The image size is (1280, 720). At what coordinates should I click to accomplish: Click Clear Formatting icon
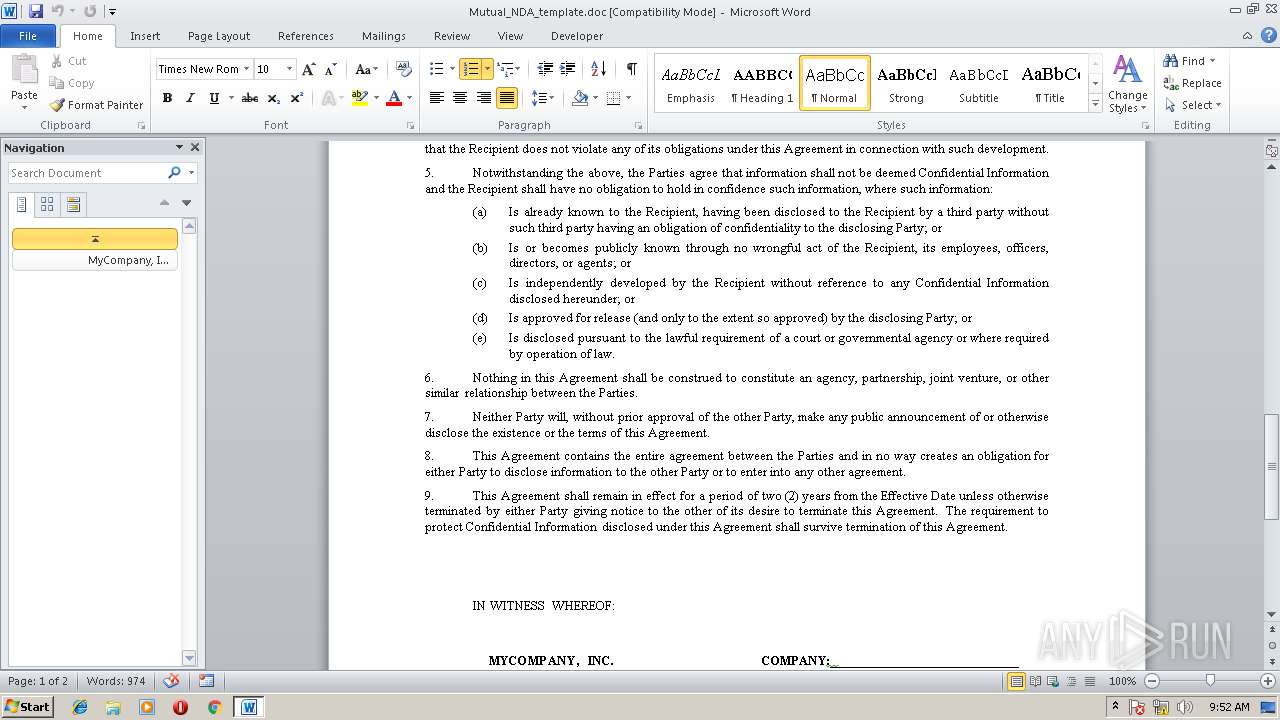(x=404, y=69)
